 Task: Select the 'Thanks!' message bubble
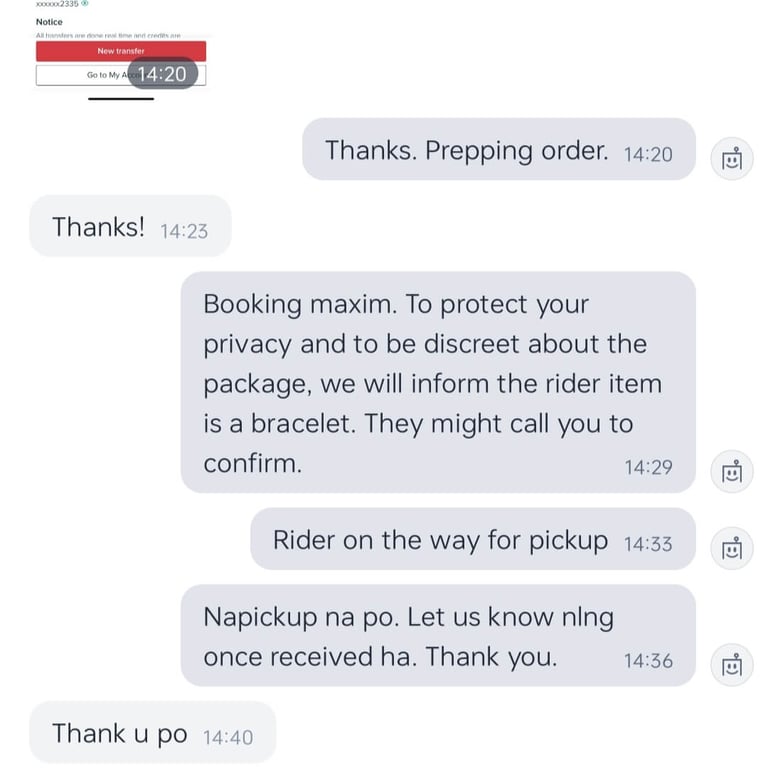pyautogui.click(x=130, y=226)
